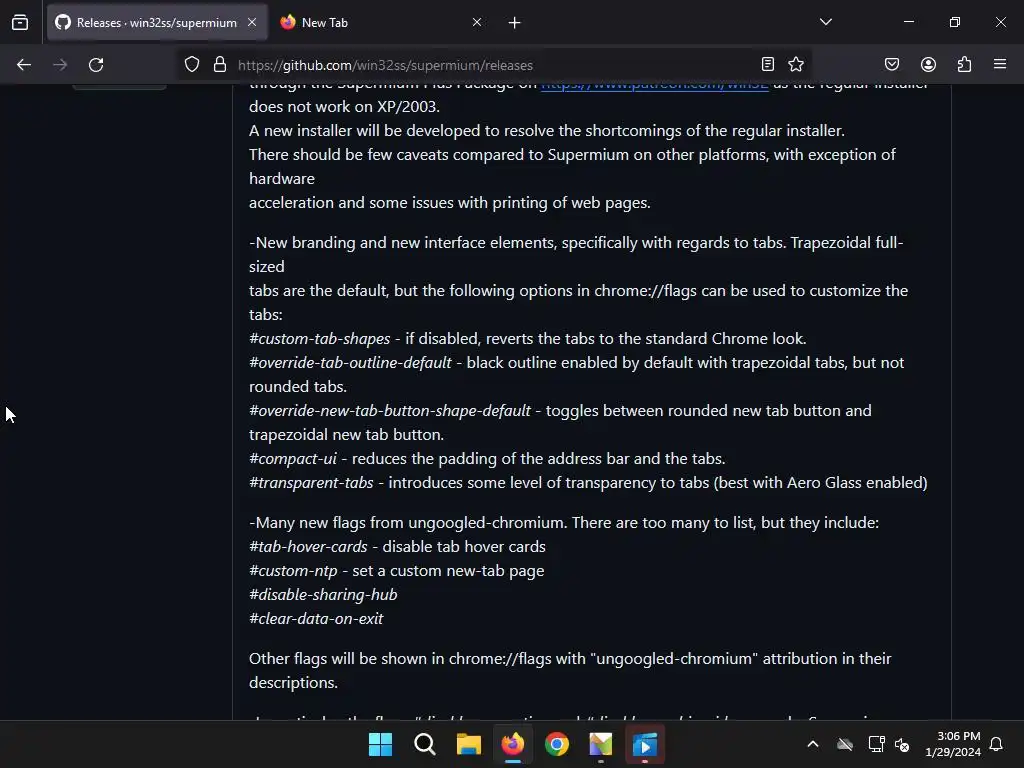The height and width of the screenshot is (768, 1024).
Task: Open a new tab with plus button
Action: point(515,23)
